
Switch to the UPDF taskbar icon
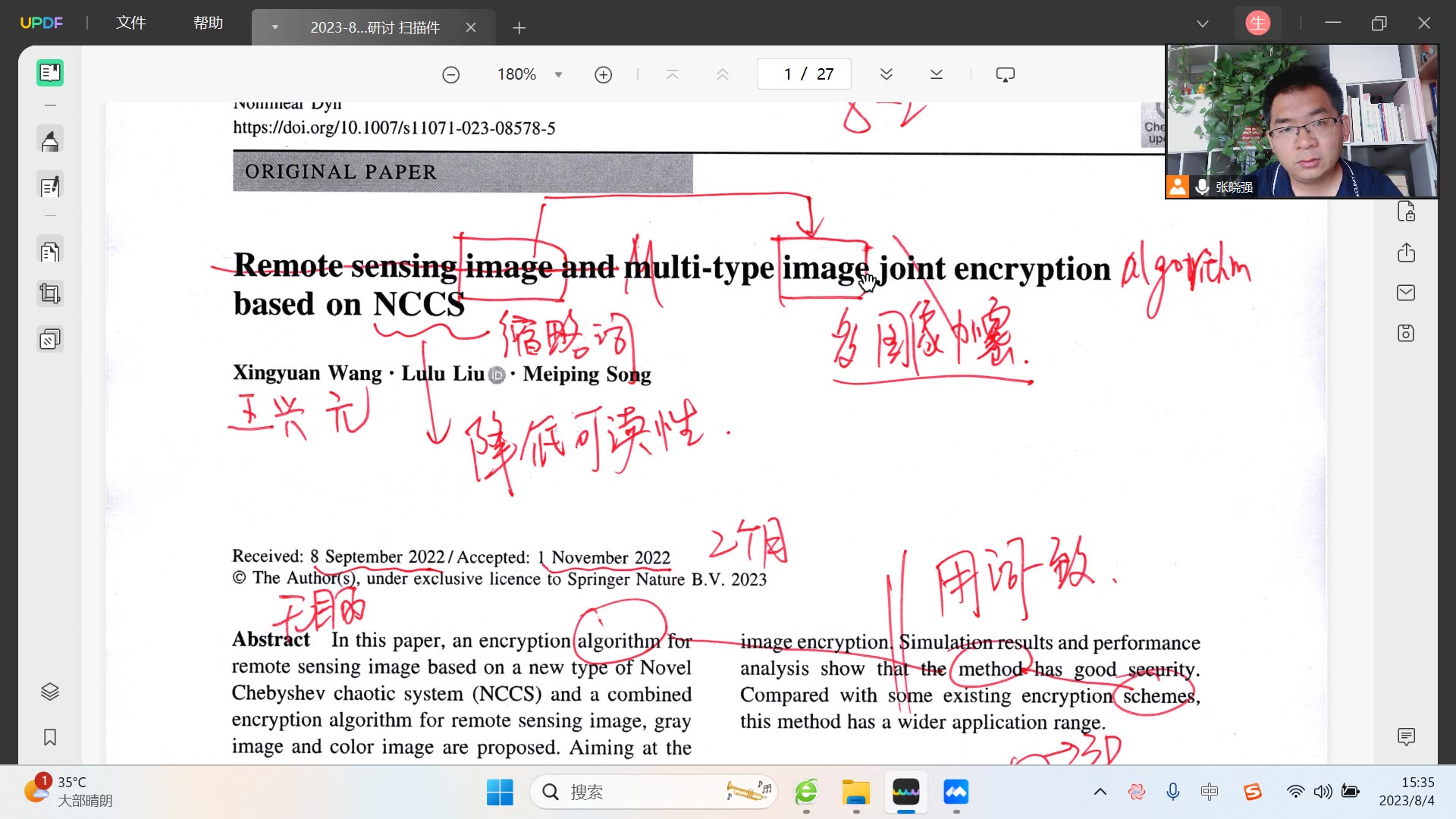[906, 792]
